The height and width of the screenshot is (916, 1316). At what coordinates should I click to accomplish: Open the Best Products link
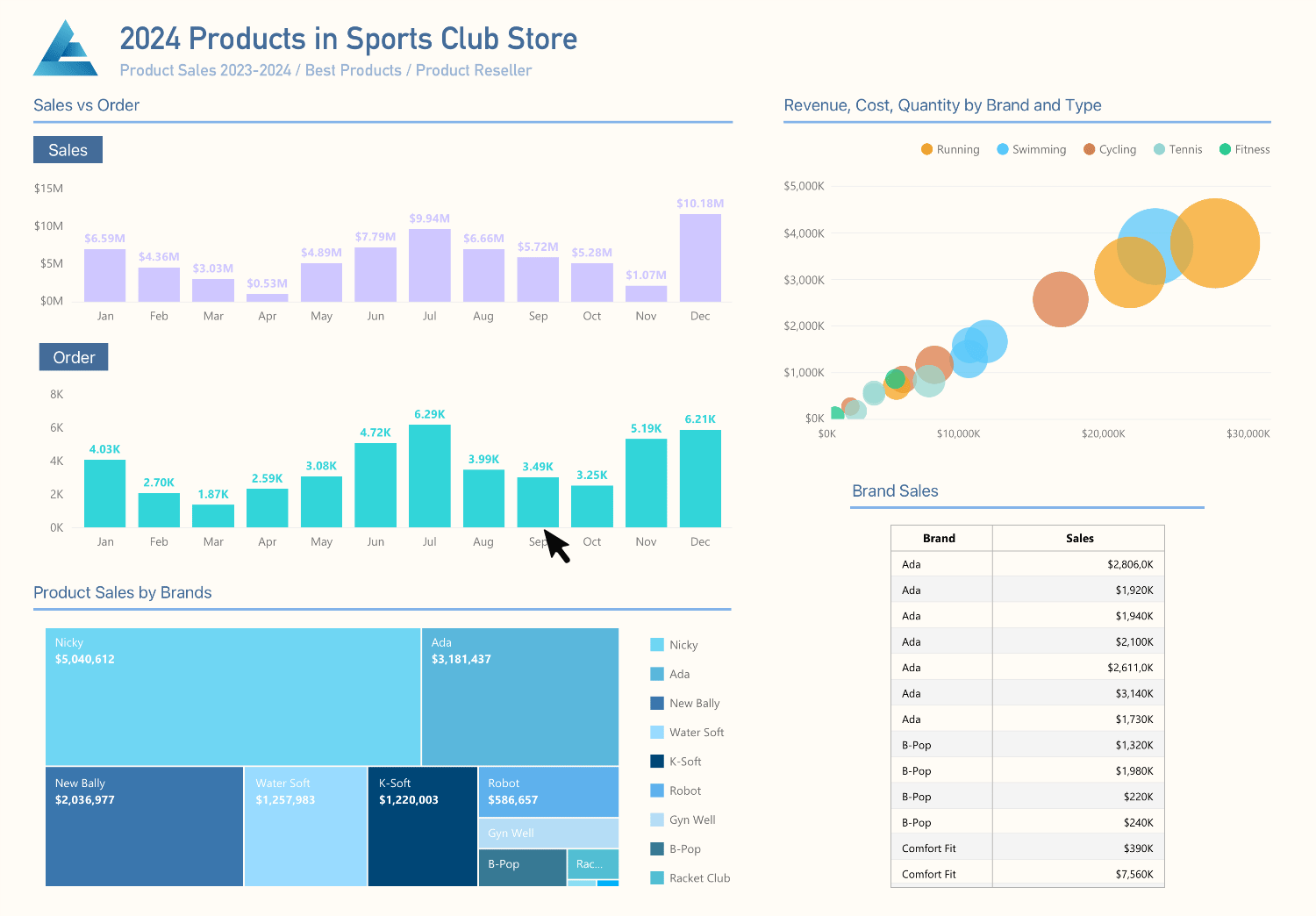click(x=353, y=70)
